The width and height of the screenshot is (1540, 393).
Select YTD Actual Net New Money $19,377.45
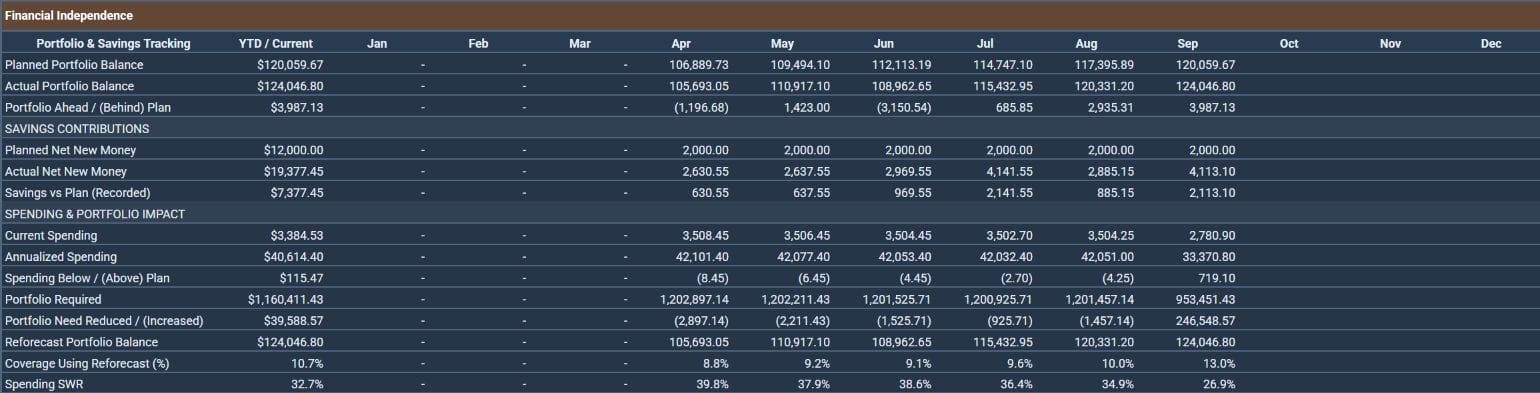pyautogui.click(x=293, y=172)
